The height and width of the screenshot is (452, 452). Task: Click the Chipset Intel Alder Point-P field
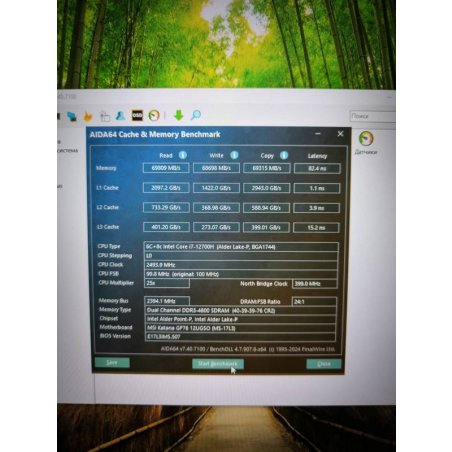tap(240, 319)
